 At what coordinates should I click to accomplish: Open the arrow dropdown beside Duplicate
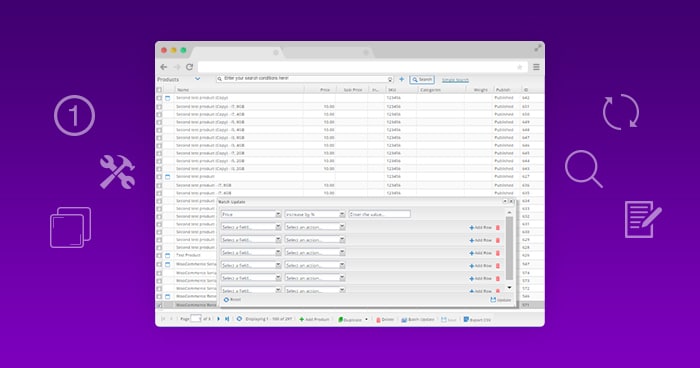click(367, 320)
